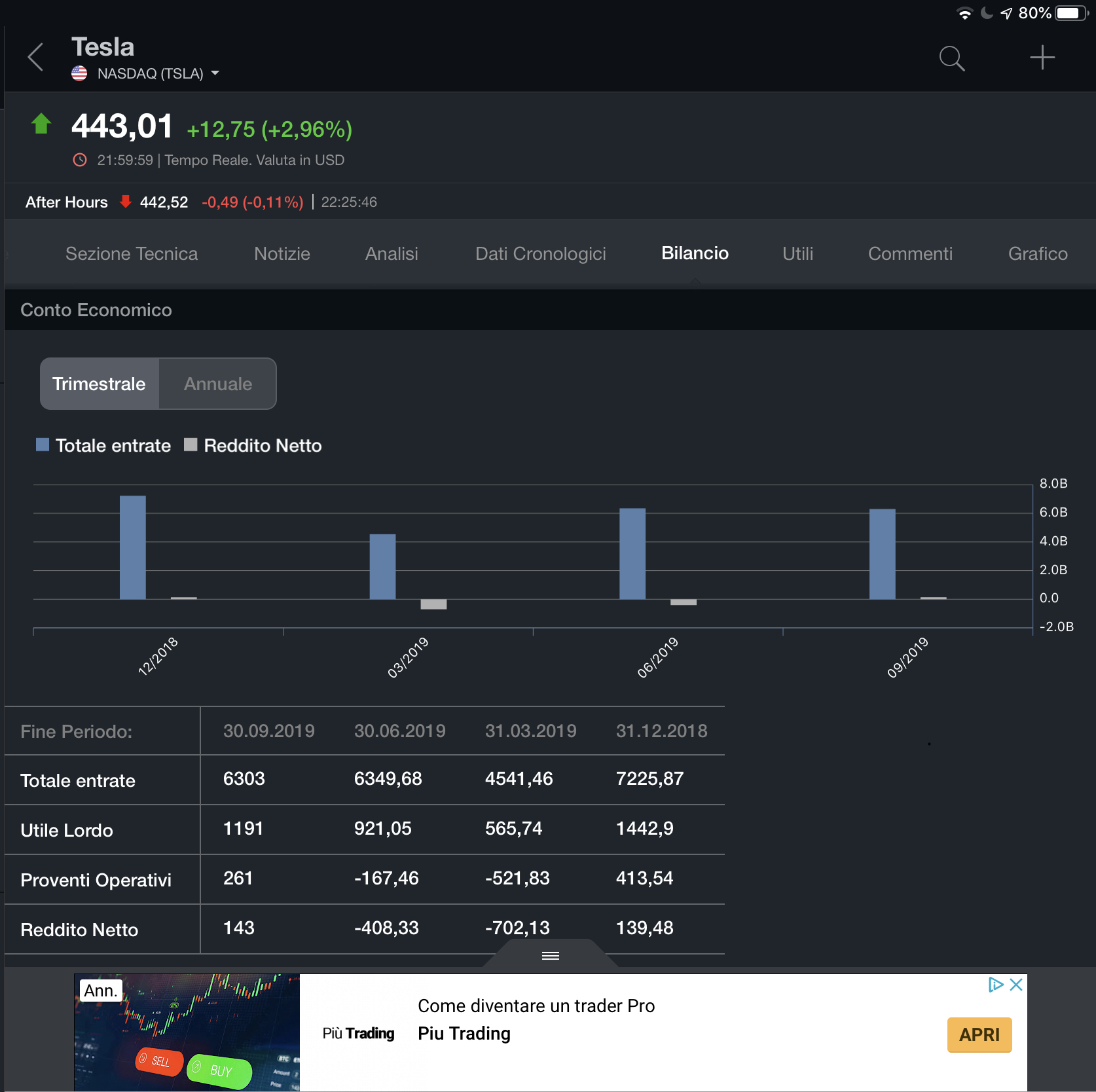This screenshot has height=1092, width=1096.
Task: Click the 1191 gross profit value
Action: (243, 828)
